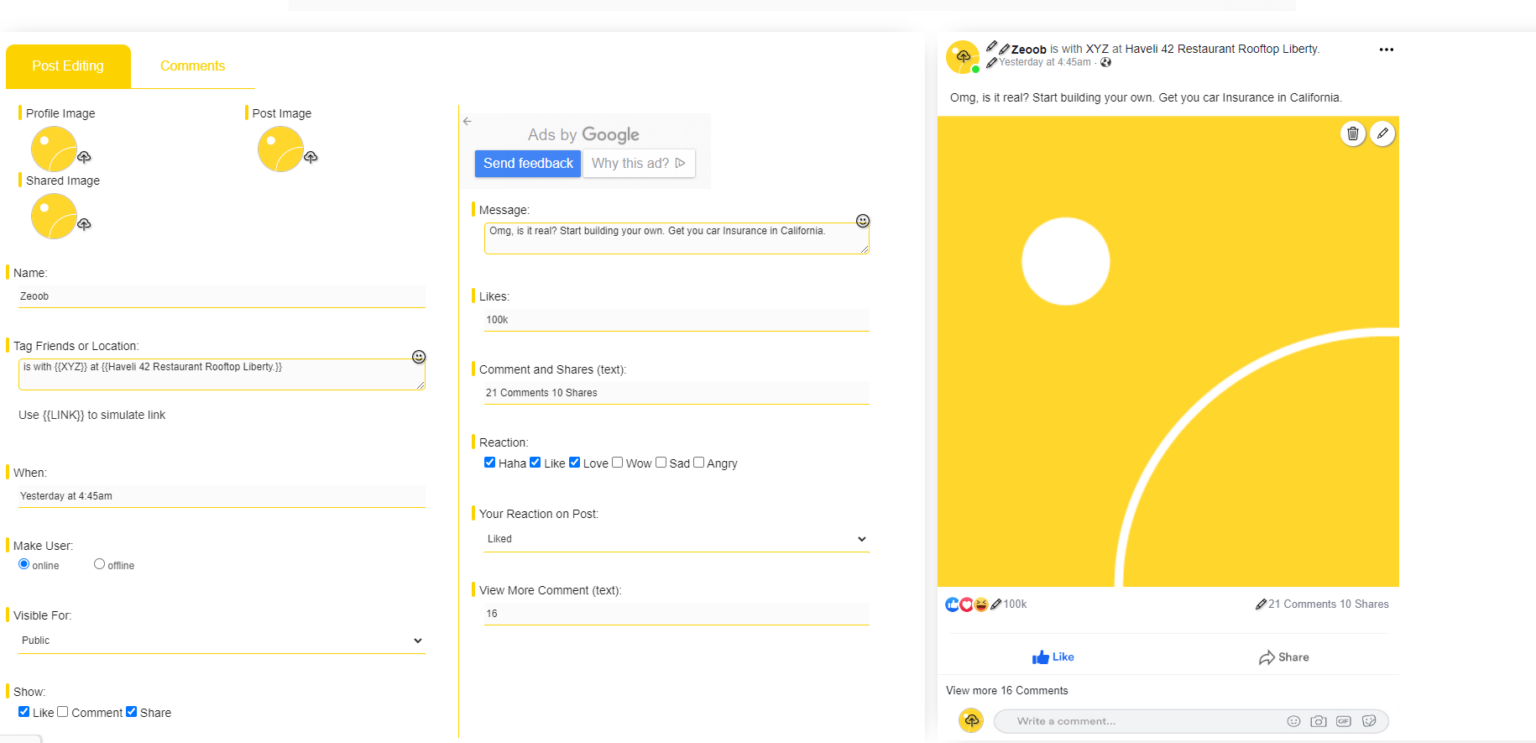Open the Your Reaction on Post dropdown

pyautogui.click(x=676, y=538)
